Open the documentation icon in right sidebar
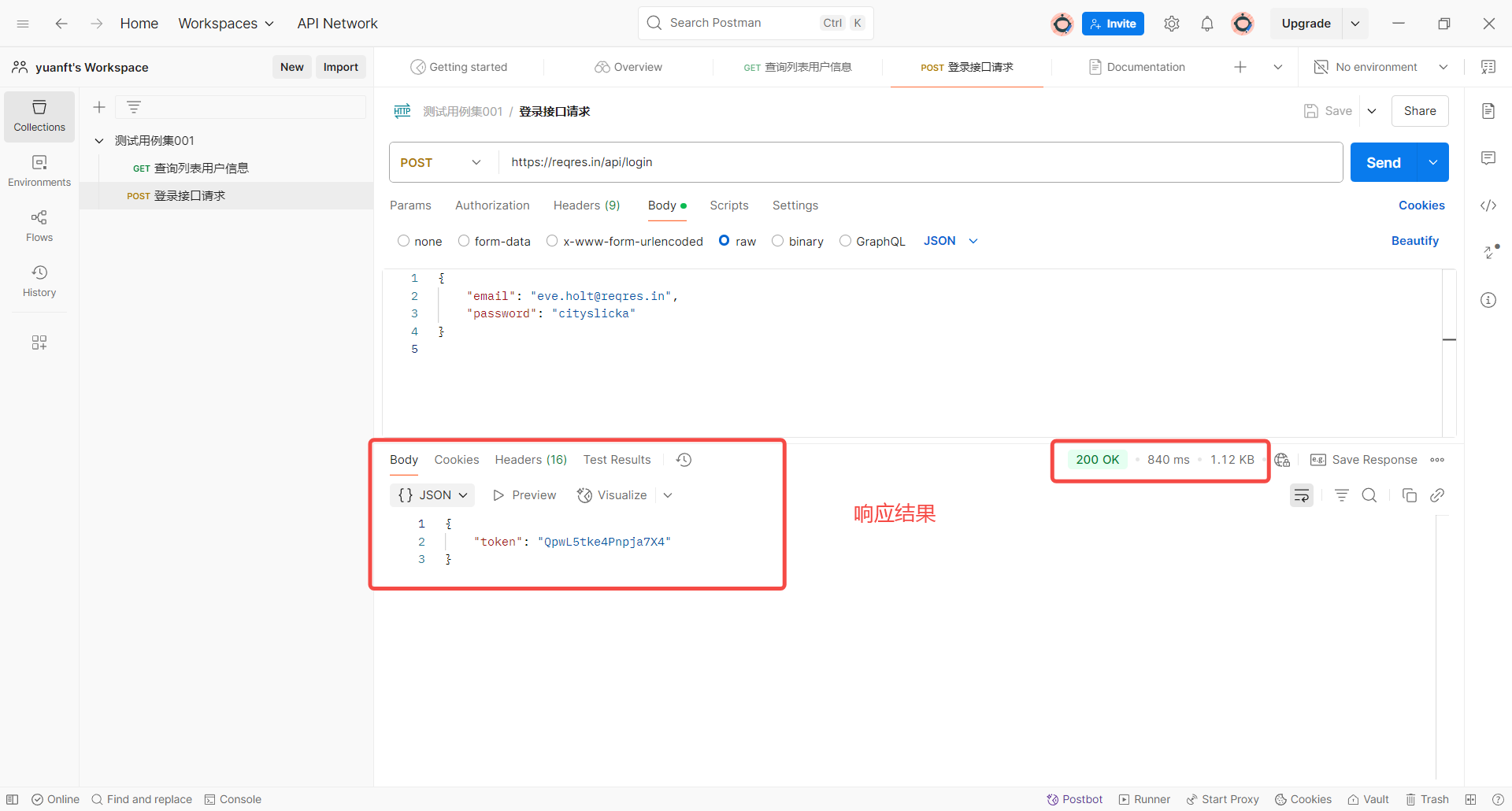This screenshot has height=811, width=1512. click(1488, 111)
